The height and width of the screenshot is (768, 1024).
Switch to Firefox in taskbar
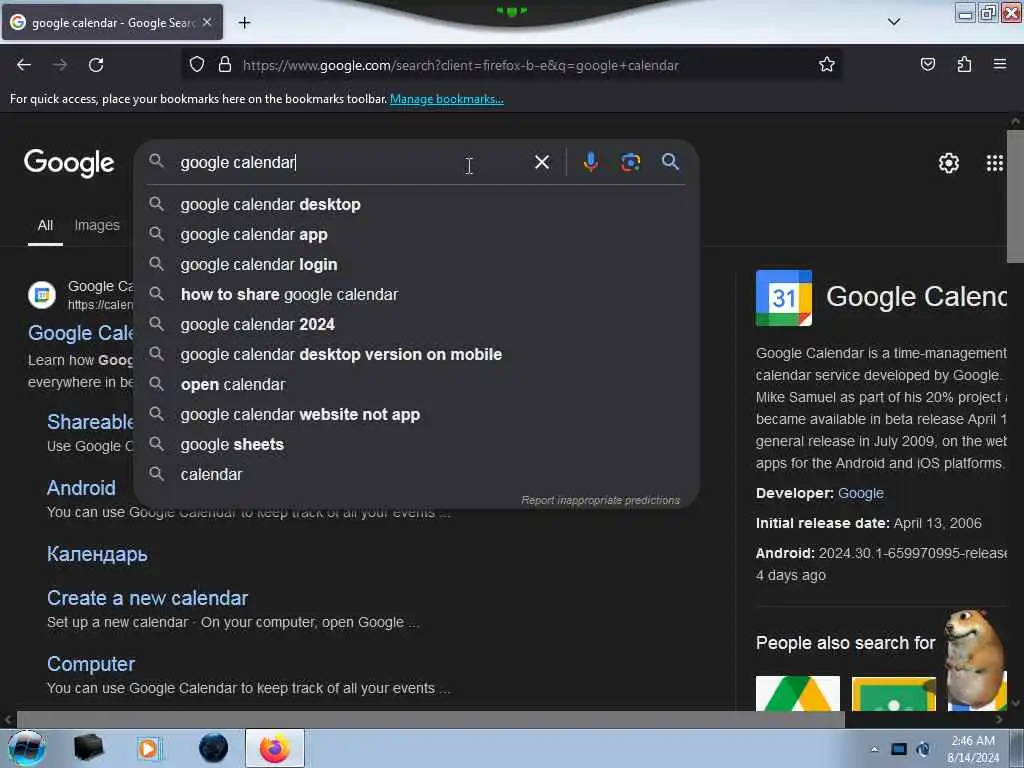274,748
